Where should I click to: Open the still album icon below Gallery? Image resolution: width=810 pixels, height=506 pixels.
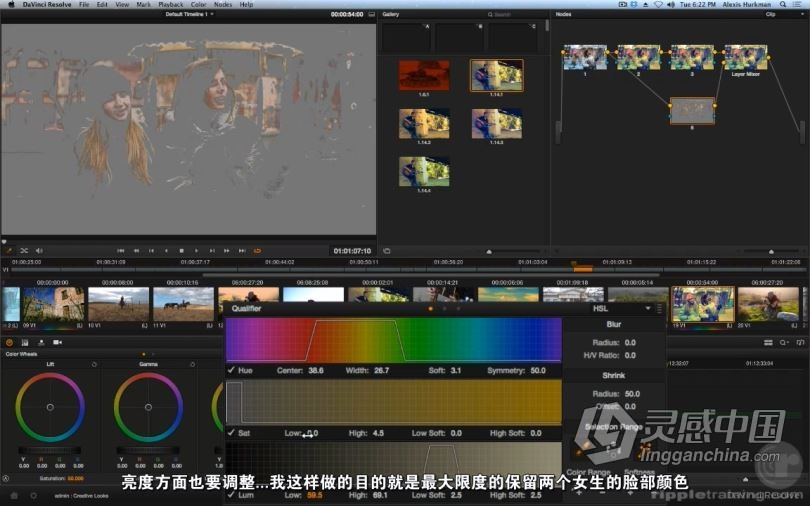click(x=387, y=251)
